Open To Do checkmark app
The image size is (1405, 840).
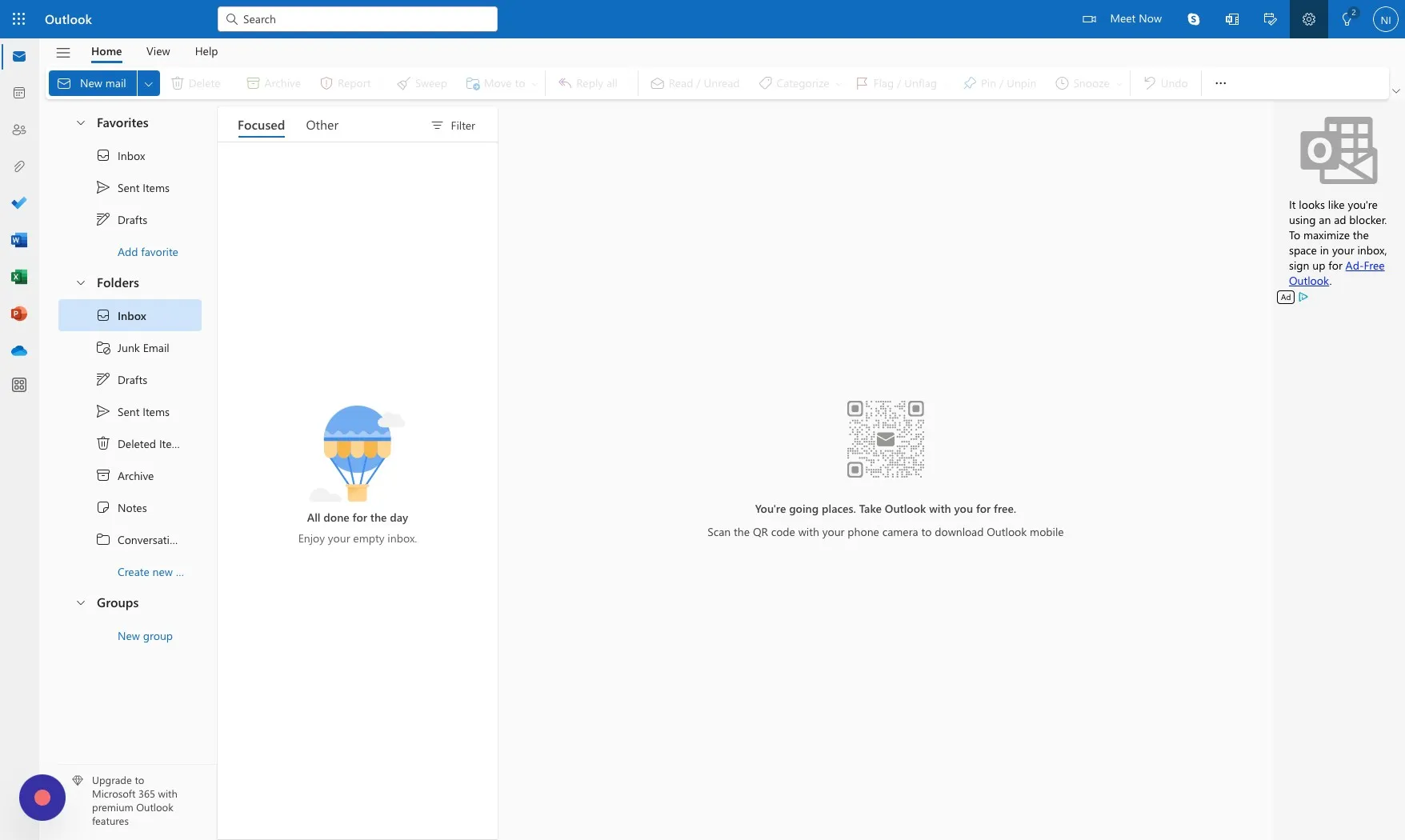coord(19,203)
